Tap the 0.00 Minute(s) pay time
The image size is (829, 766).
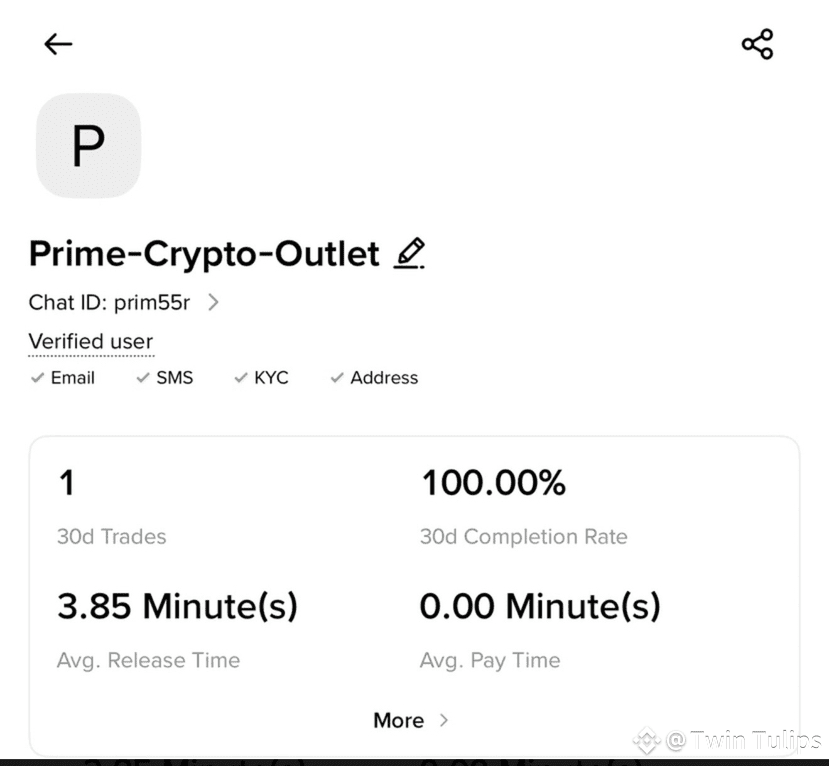tap(540, 606)
